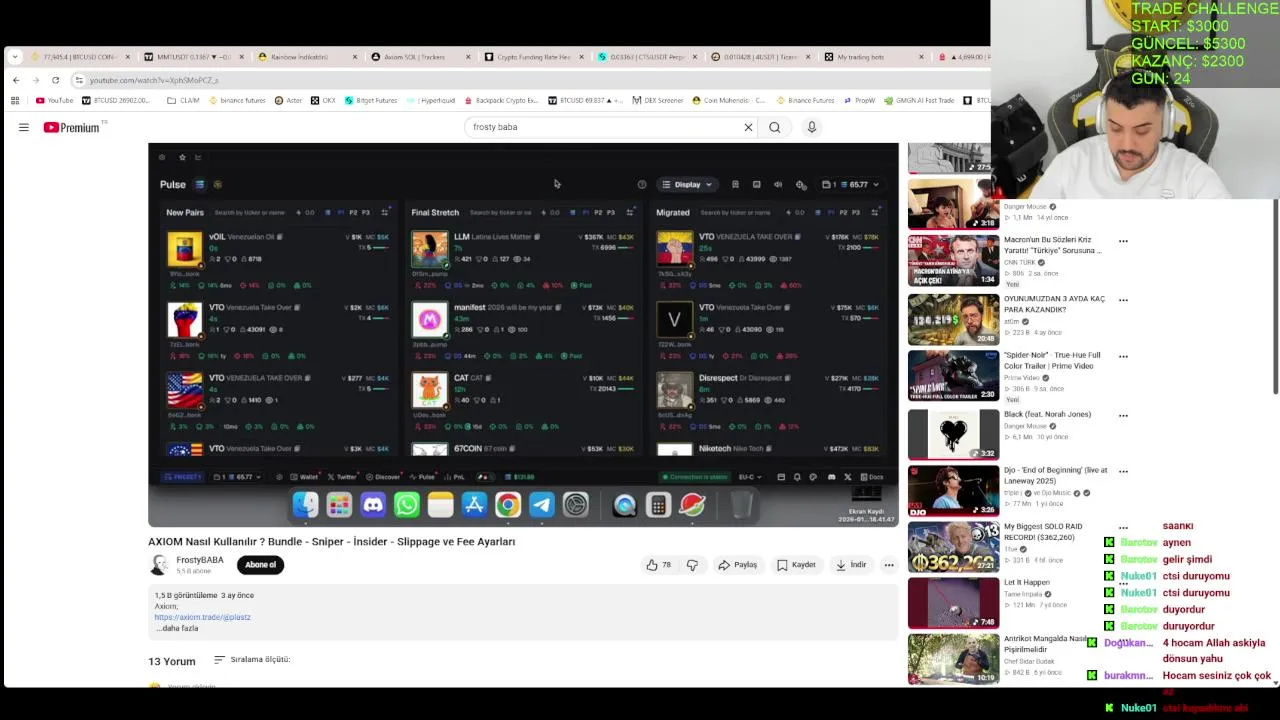The height and width of the screenshot is (720, 1280).
Task: Open the axiom.trade/@plastz link
Action: click(202, 617)
